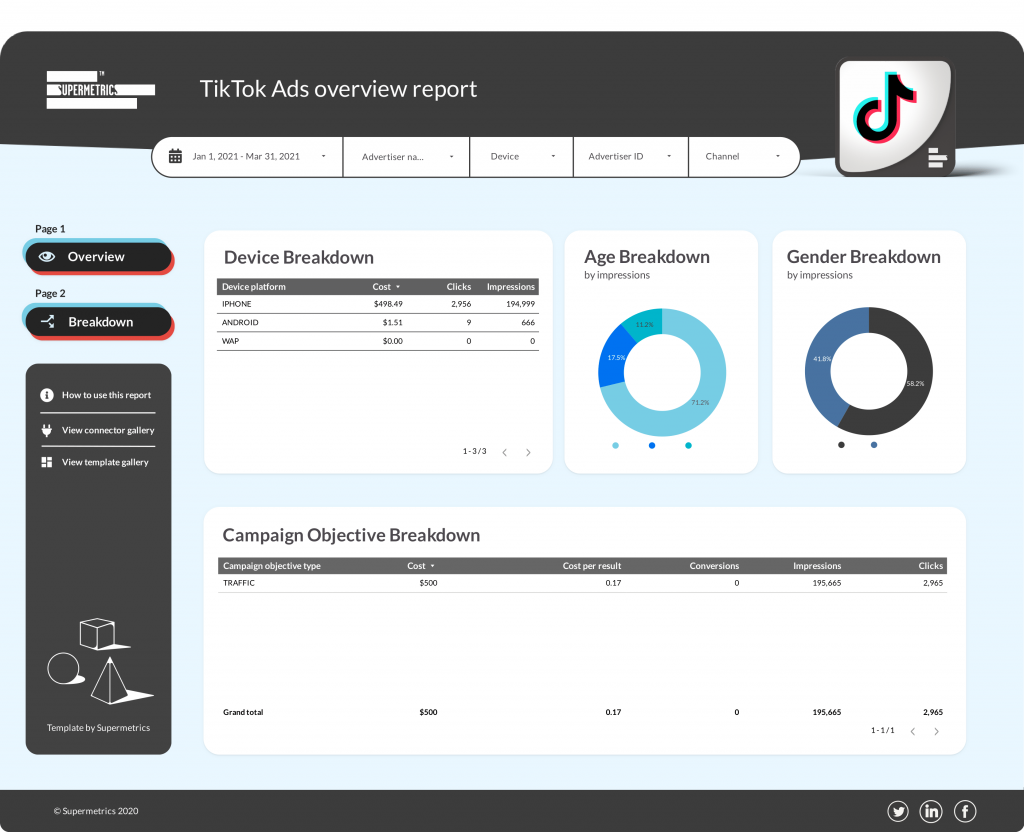Image resolution: width=1024 pixels, height=832 pixels.
Task: Open the LinkedIn icon in footer
Action: 931,811
